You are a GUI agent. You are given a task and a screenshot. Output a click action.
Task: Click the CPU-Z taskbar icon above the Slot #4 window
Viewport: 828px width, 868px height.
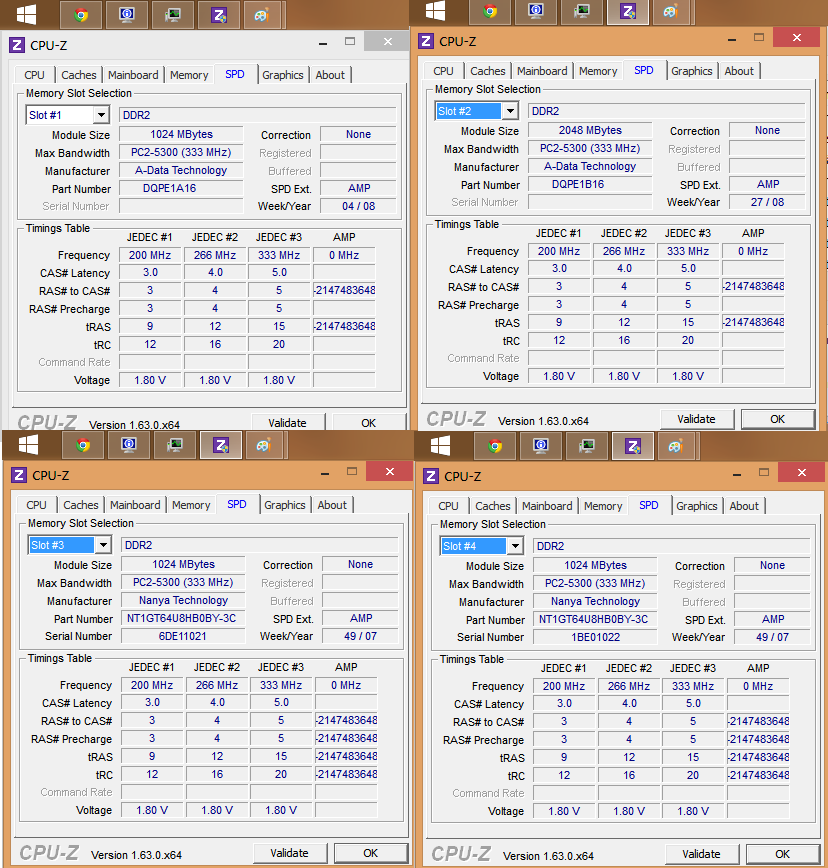pos(633,446)
